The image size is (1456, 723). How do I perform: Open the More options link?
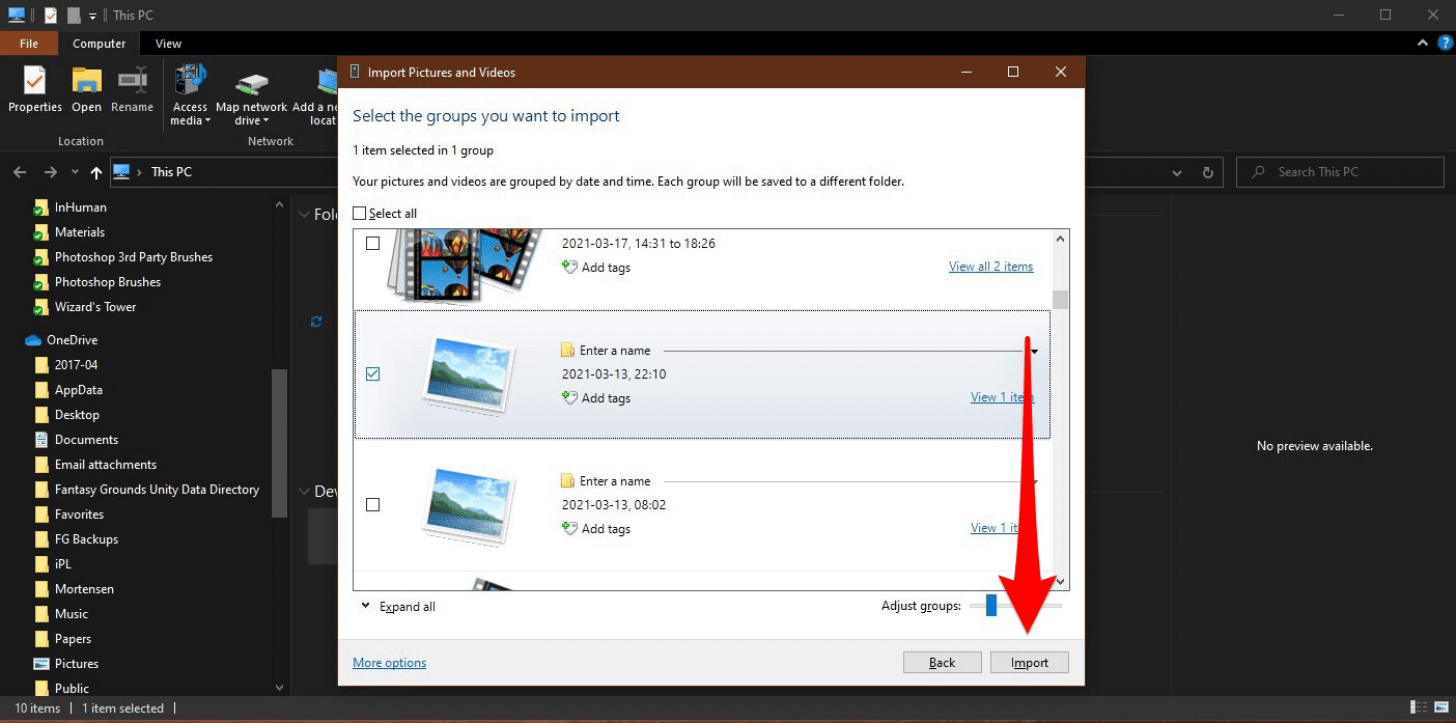(x=389, y=663)
